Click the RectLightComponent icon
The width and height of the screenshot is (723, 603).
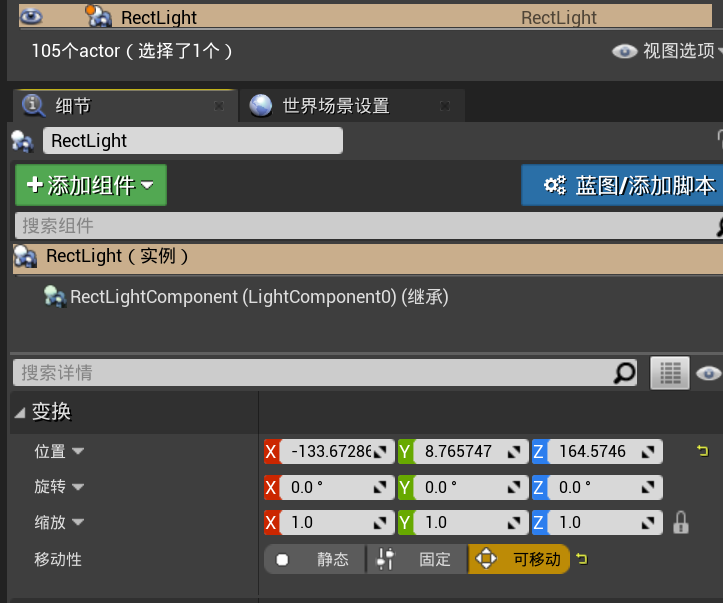[x=55, y=297]
